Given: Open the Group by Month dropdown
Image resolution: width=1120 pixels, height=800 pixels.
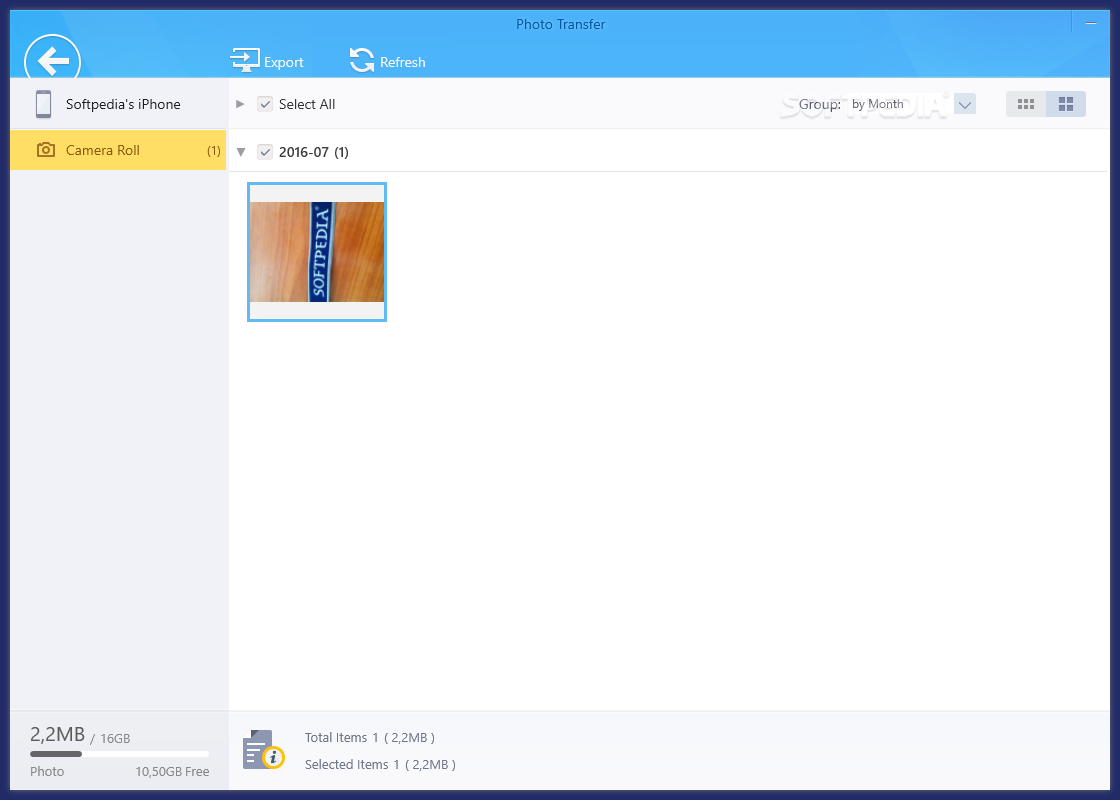Looking at the screenshot, I should (965, 104).
